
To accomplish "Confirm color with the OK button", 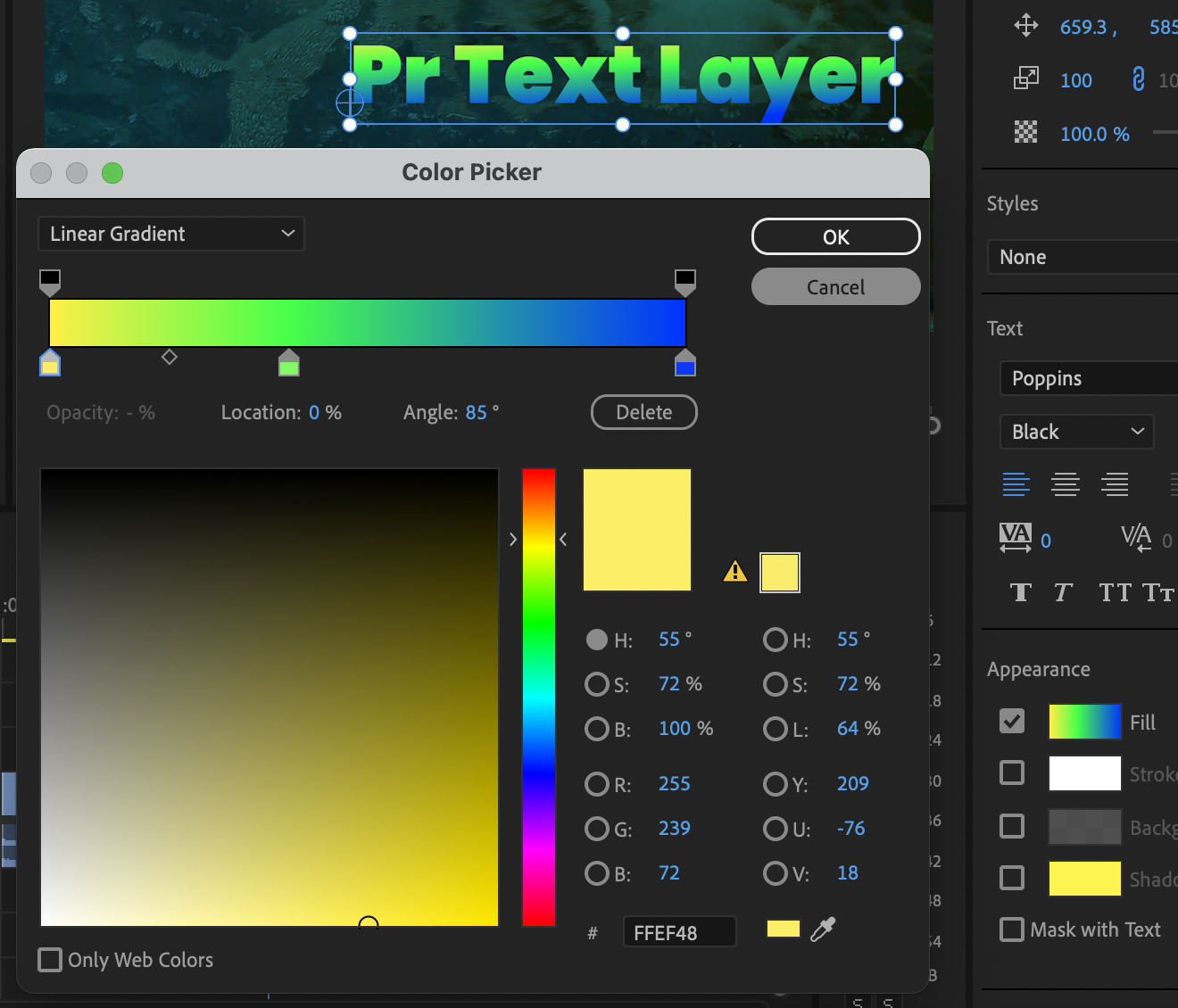I will point(835,237).
